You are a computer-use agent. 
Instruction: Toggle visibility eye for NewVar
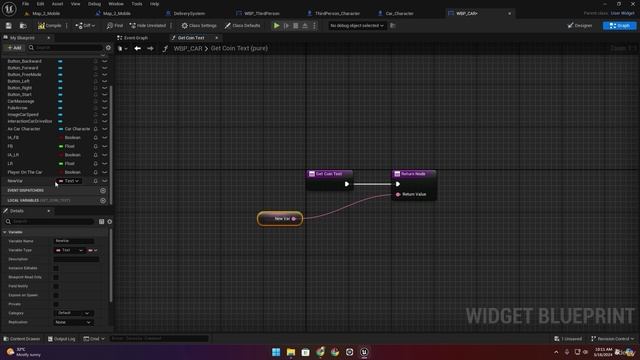pos(105,181)
